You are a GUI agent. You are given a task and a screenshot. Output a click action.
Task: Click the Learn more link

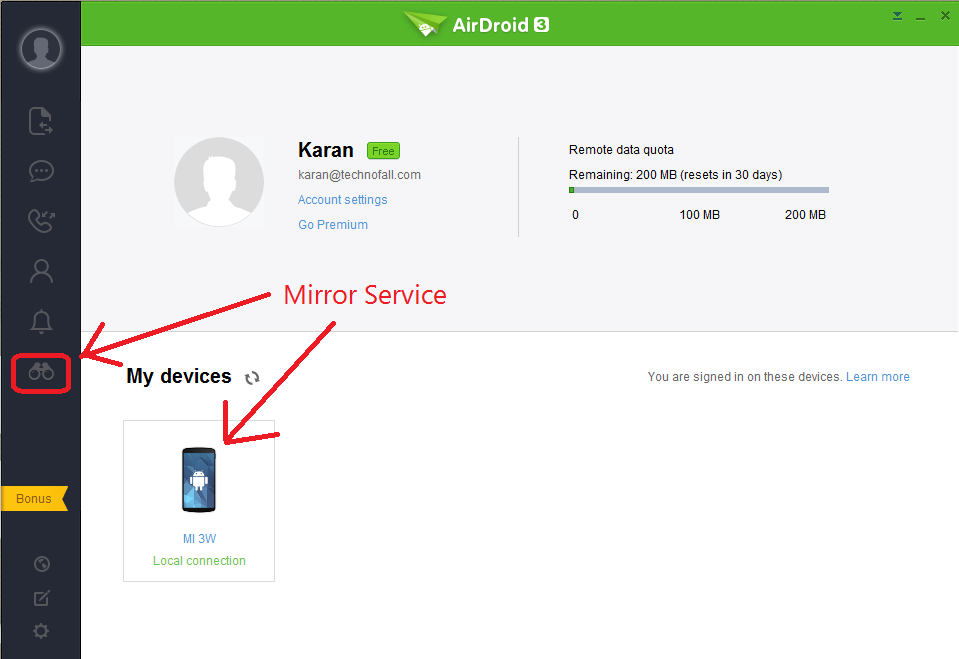pos(878,377)
